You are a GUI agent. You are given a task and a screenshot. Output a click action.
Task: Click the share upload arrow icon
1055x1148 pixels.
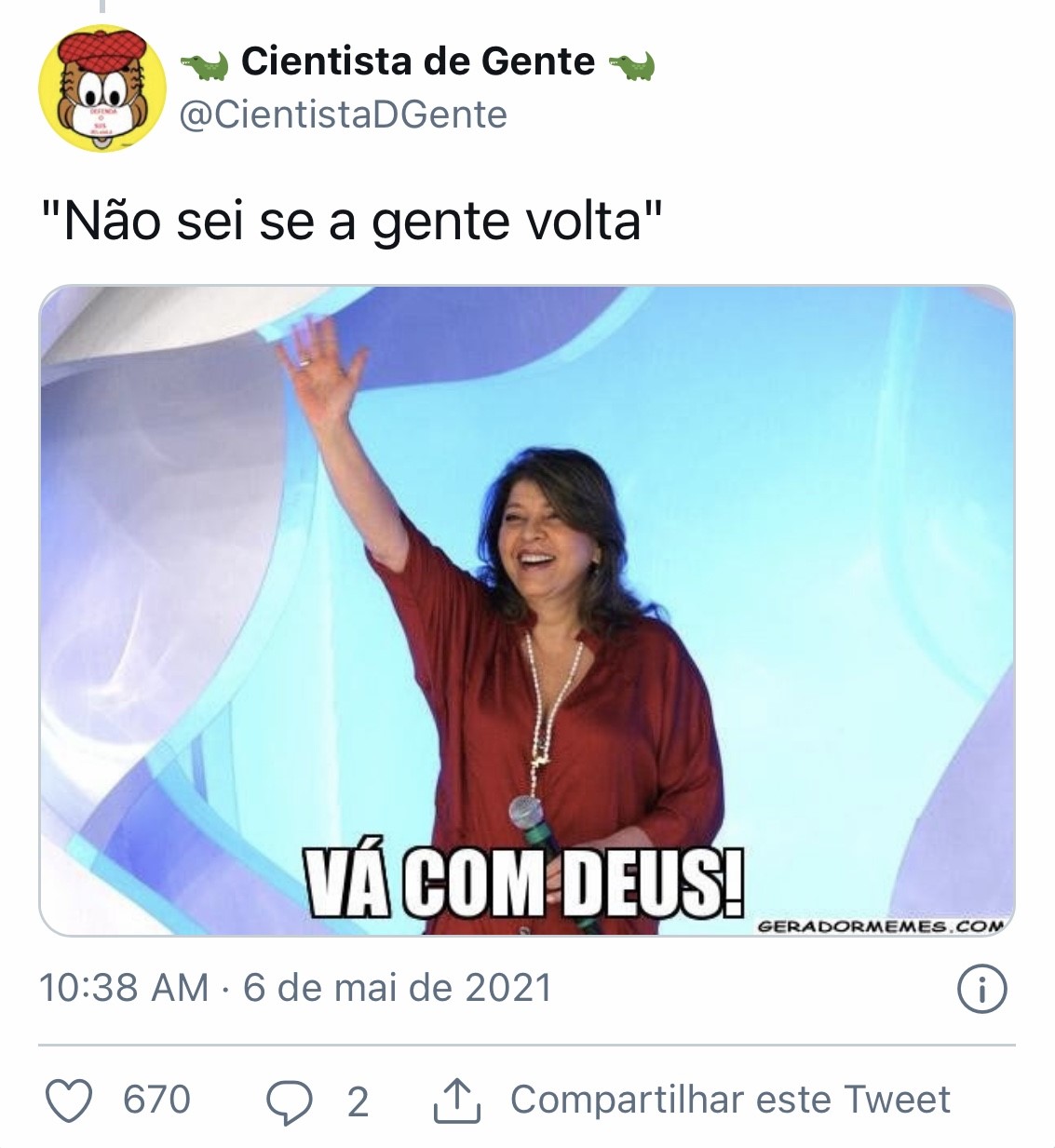(457, 1100)
